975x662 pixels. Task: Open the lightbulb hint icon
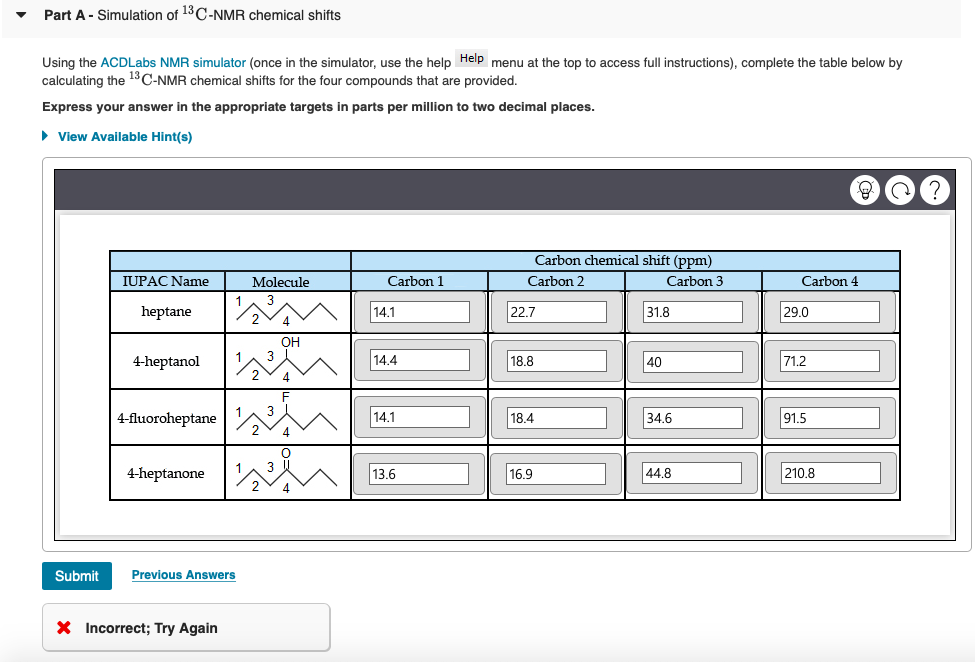[x=865, y=189]
